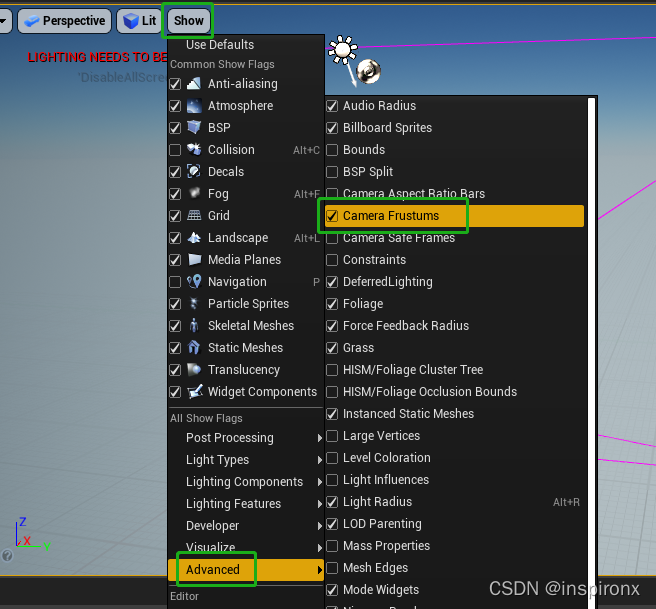Click the Static Meshes icon

[x=194, y=348]
